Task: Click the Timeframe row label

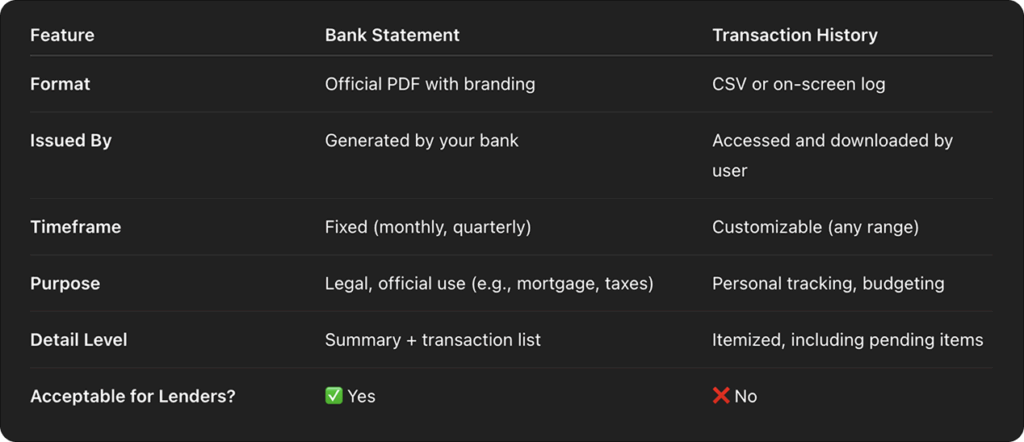Action: point(76,227)
